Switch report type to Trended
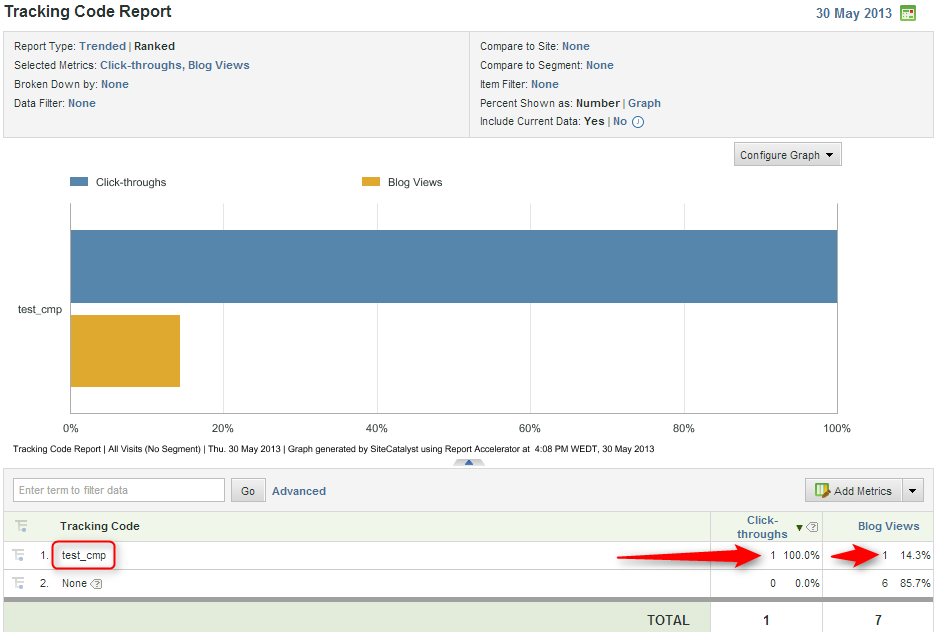Image resolution: width=937 pixels, height=632 pixels. pos(102,46)
